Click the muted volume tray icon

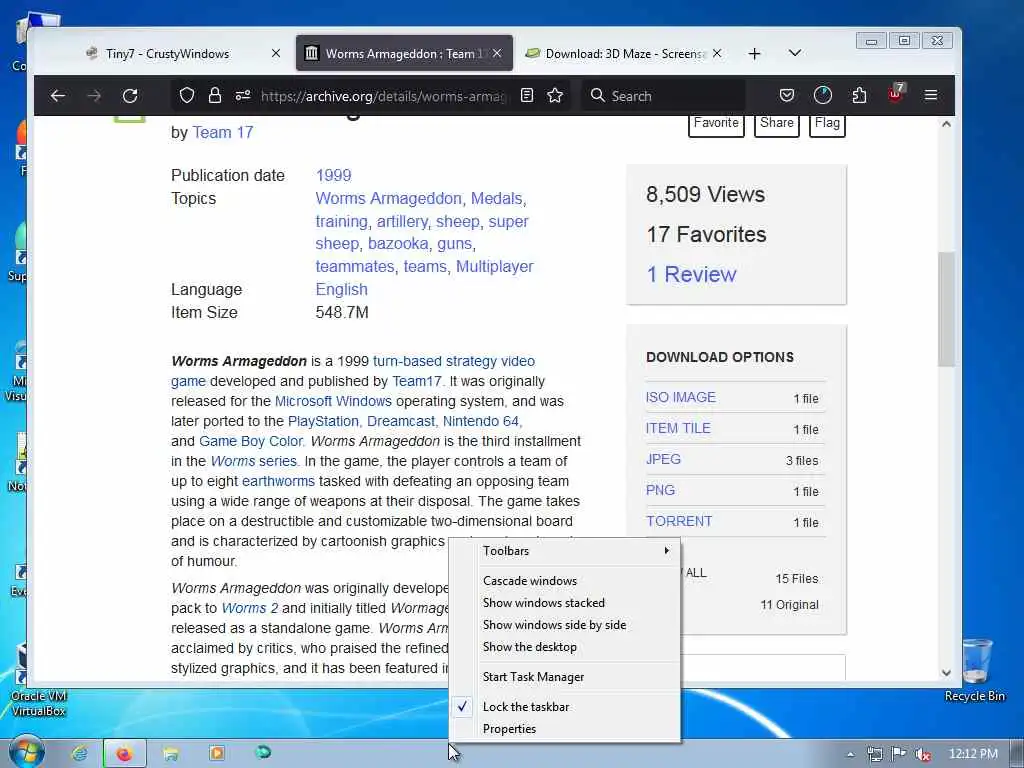pos(923,754)
